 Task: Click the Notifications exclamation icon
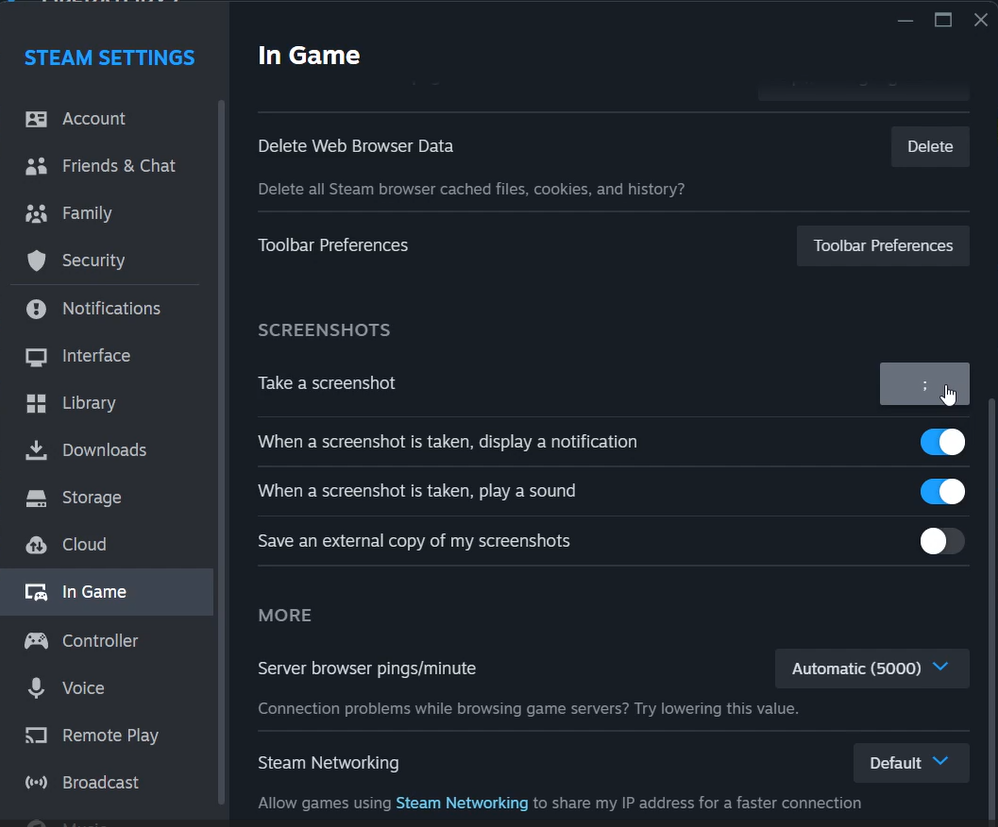pyautogui.click(x=36, y=309)
